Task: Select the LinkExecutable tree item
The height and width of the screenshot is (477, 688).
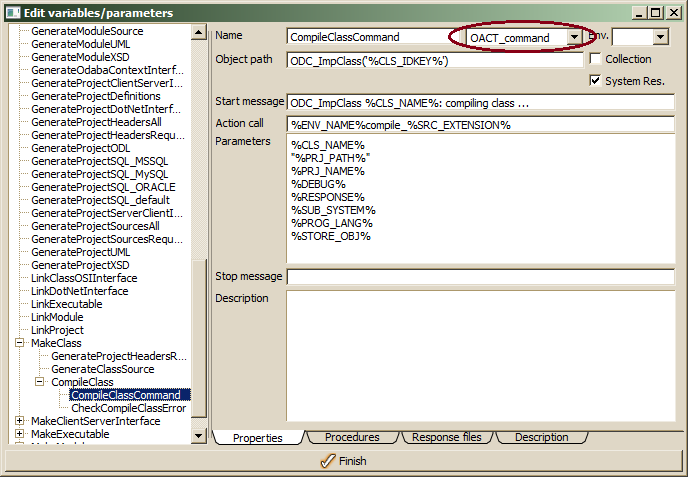Action: click(x=66, y=304)
